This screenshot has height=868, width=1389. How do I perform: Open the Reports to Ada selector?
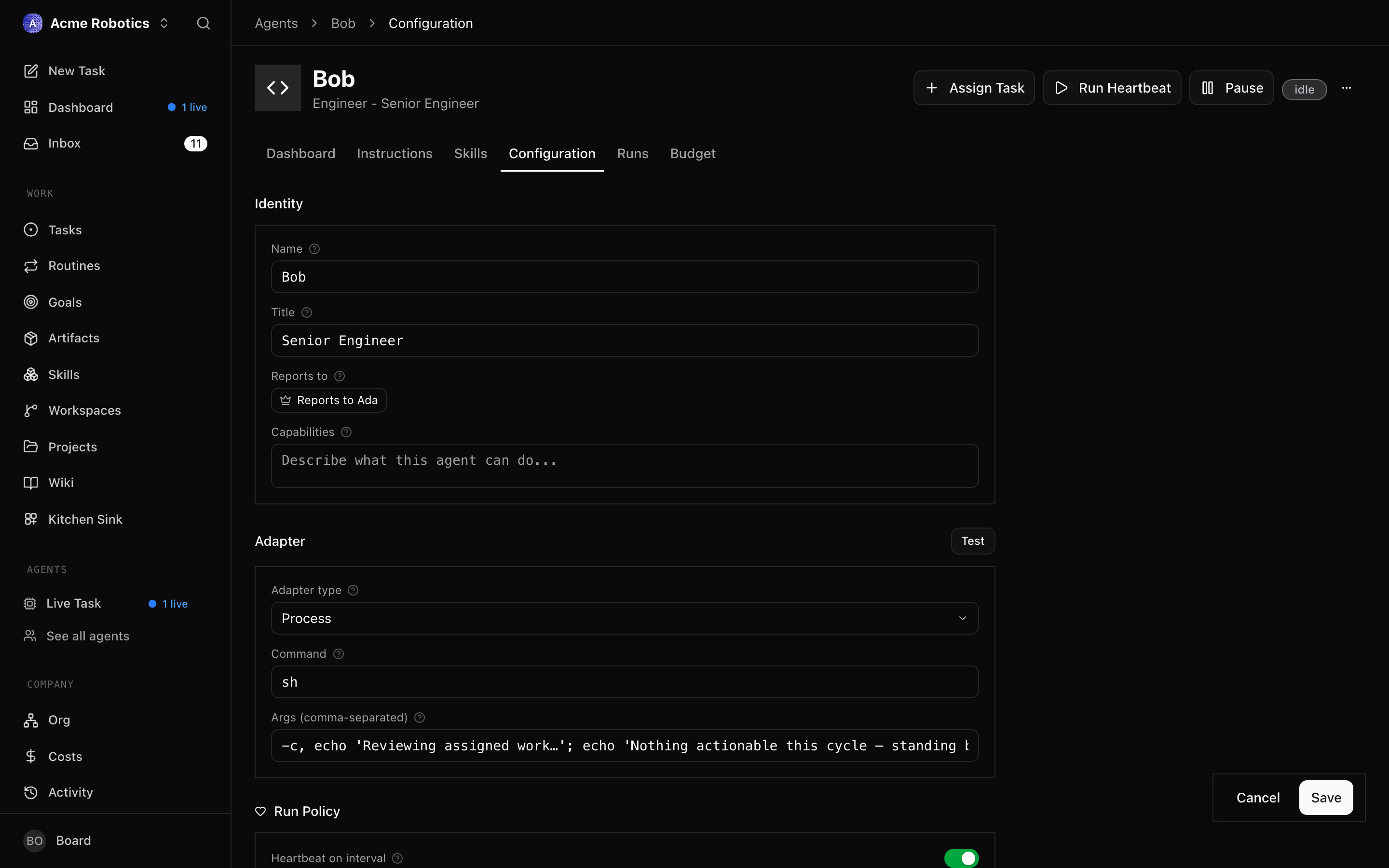[x=329, y=400]
